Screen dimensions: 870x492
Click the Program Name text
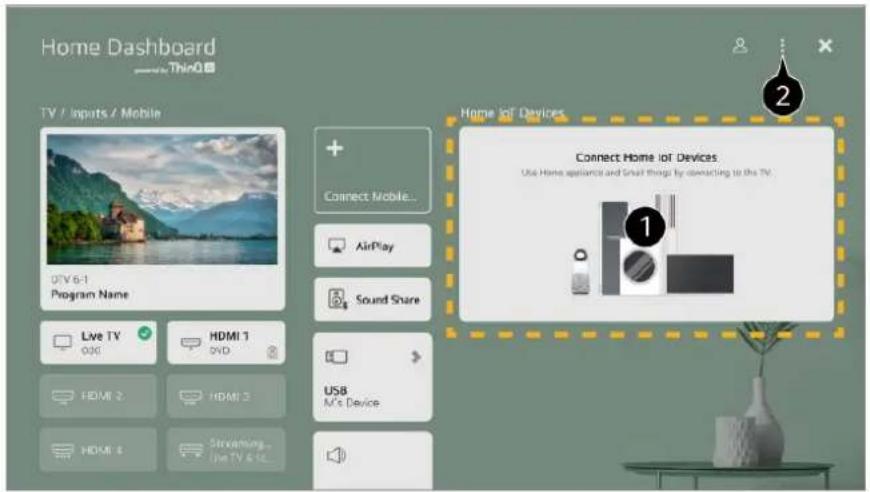pos(90,295)
